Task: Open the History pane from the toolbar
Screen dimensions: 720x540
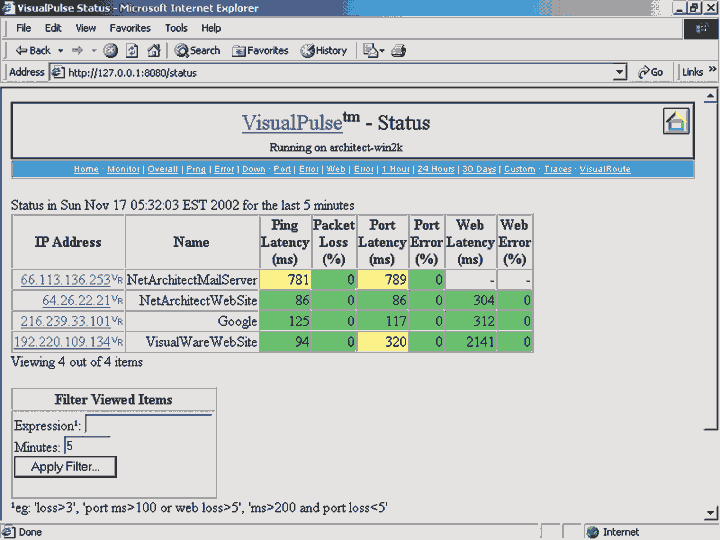Action: pos(324,50)
